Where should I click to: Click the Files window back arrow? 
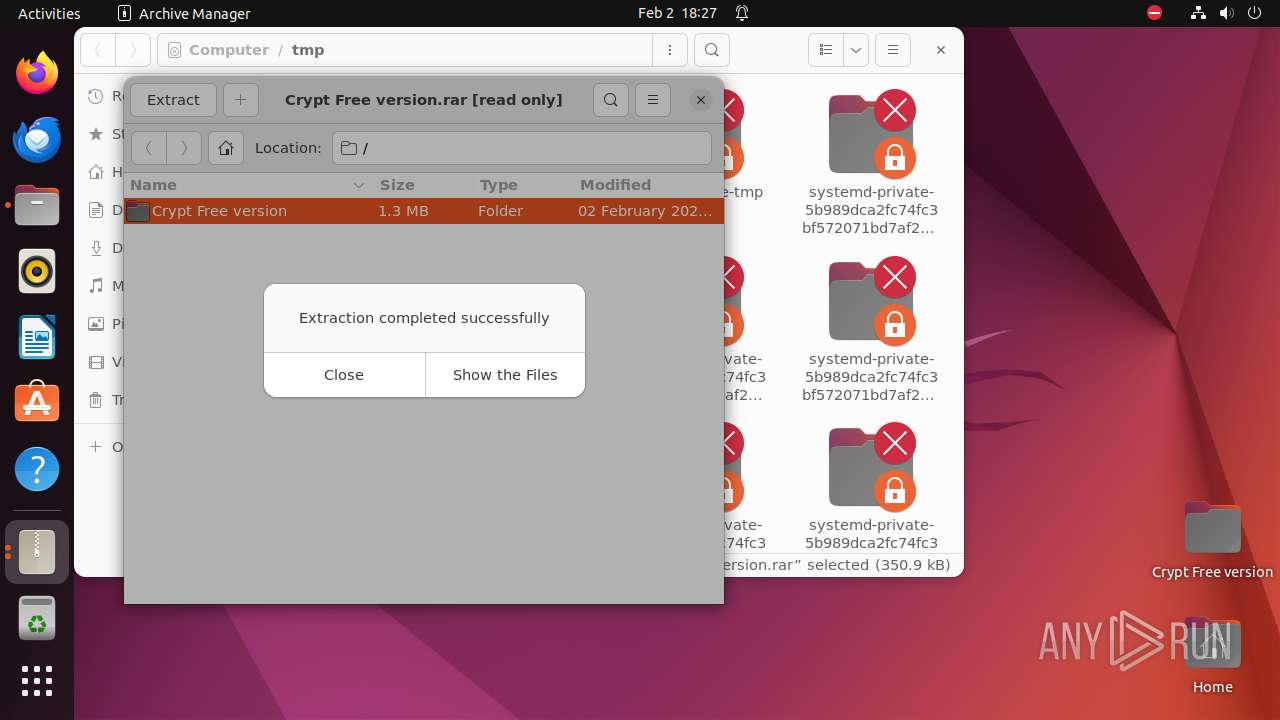click(98, 50)
